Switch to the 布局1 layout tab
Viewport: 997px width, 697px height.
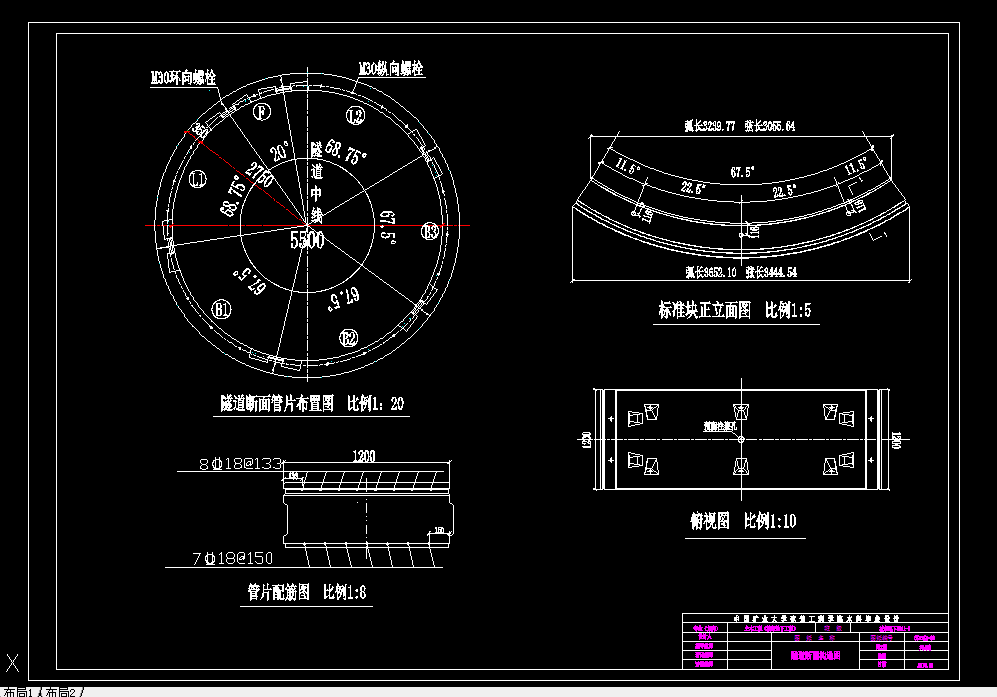(x=18, y=692)
